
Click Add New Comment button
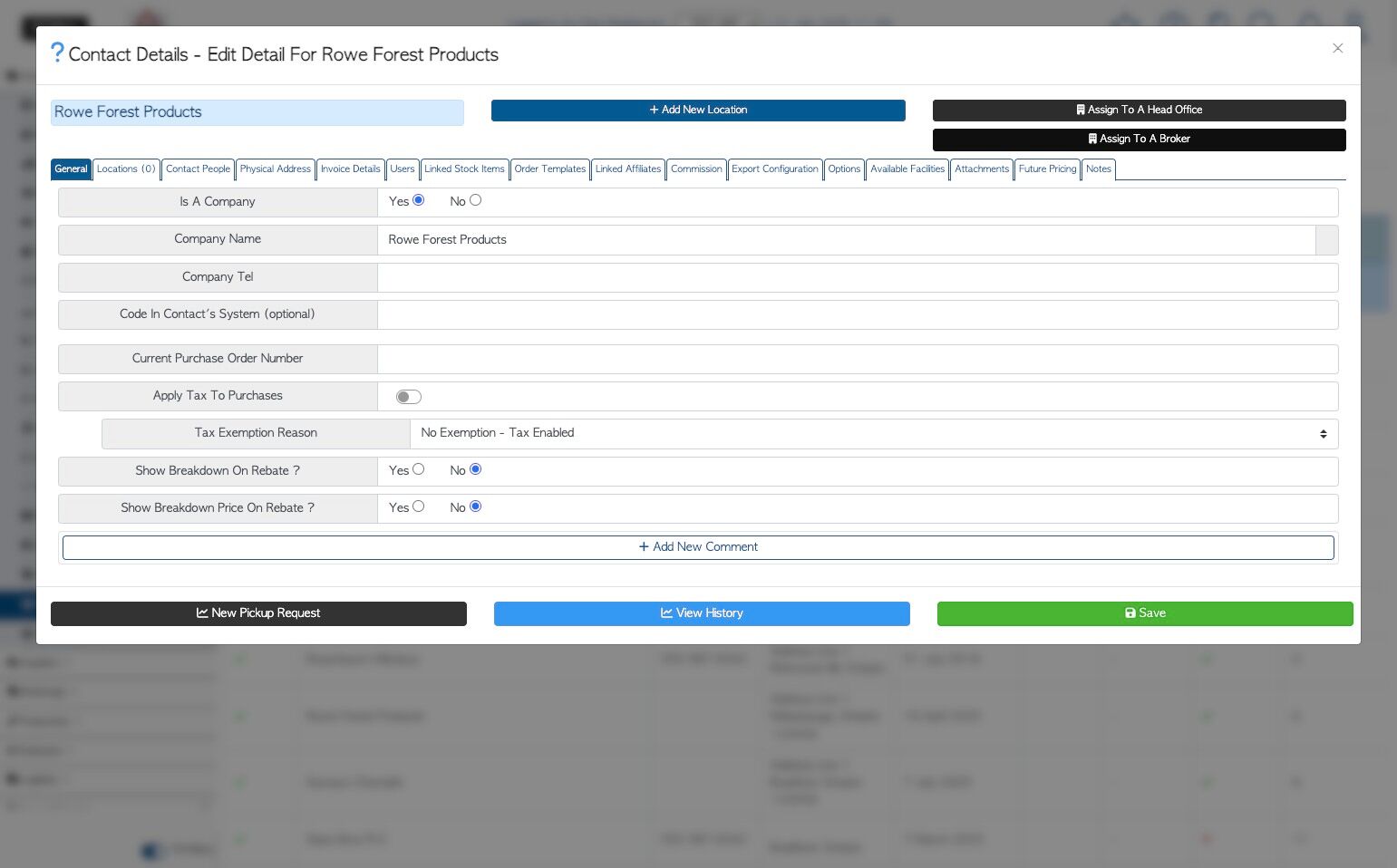(698, 547)
